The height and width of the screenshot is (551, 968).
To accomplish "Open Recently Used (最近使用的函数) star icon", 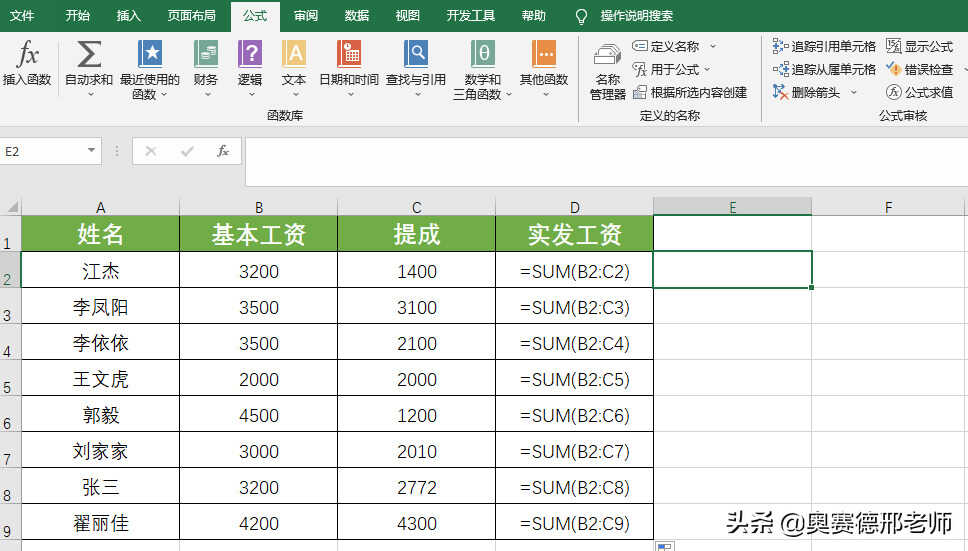I will point(150,54).
